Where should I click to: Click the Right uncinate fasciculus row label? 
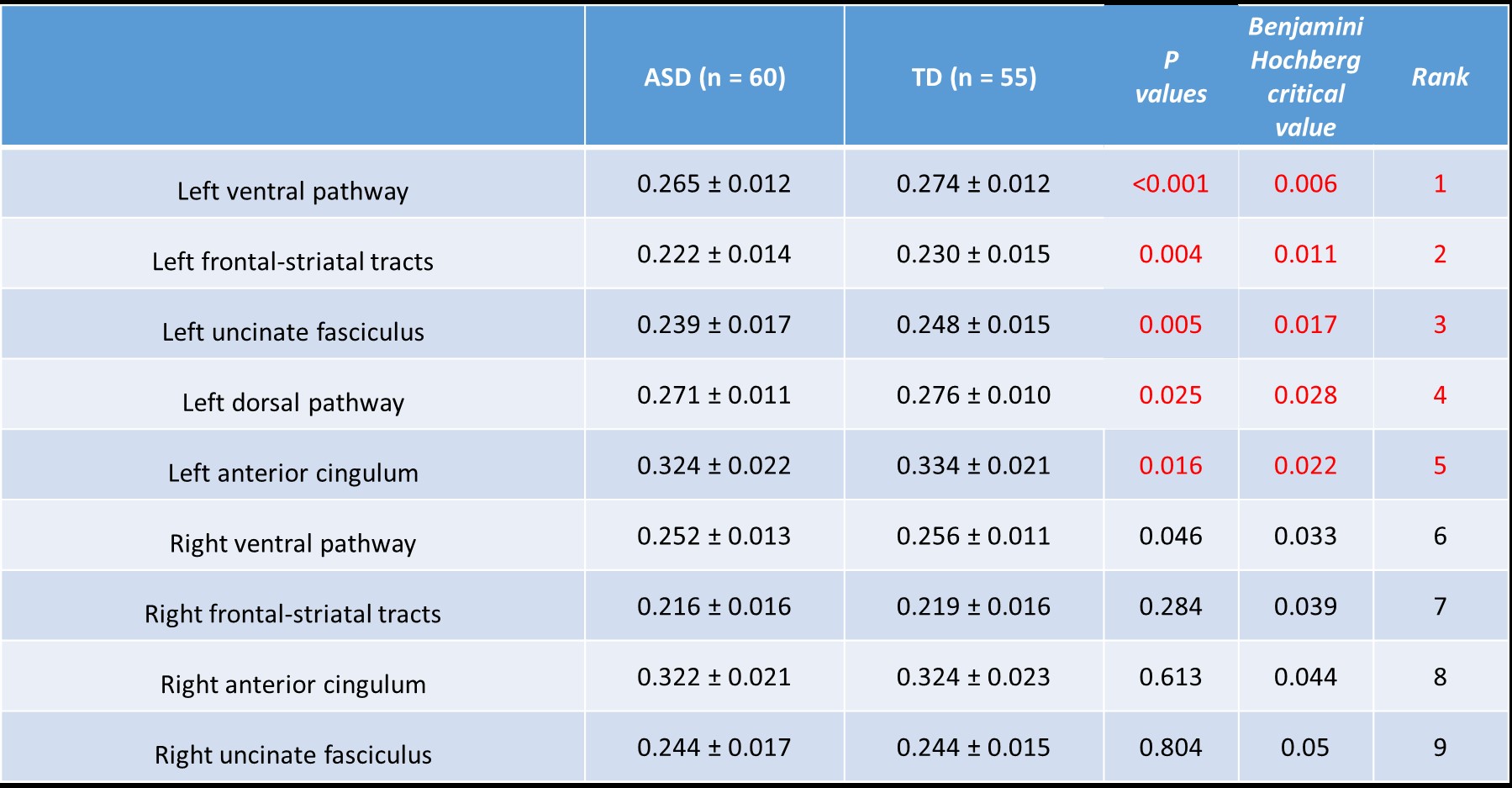[x=292, y=755]
